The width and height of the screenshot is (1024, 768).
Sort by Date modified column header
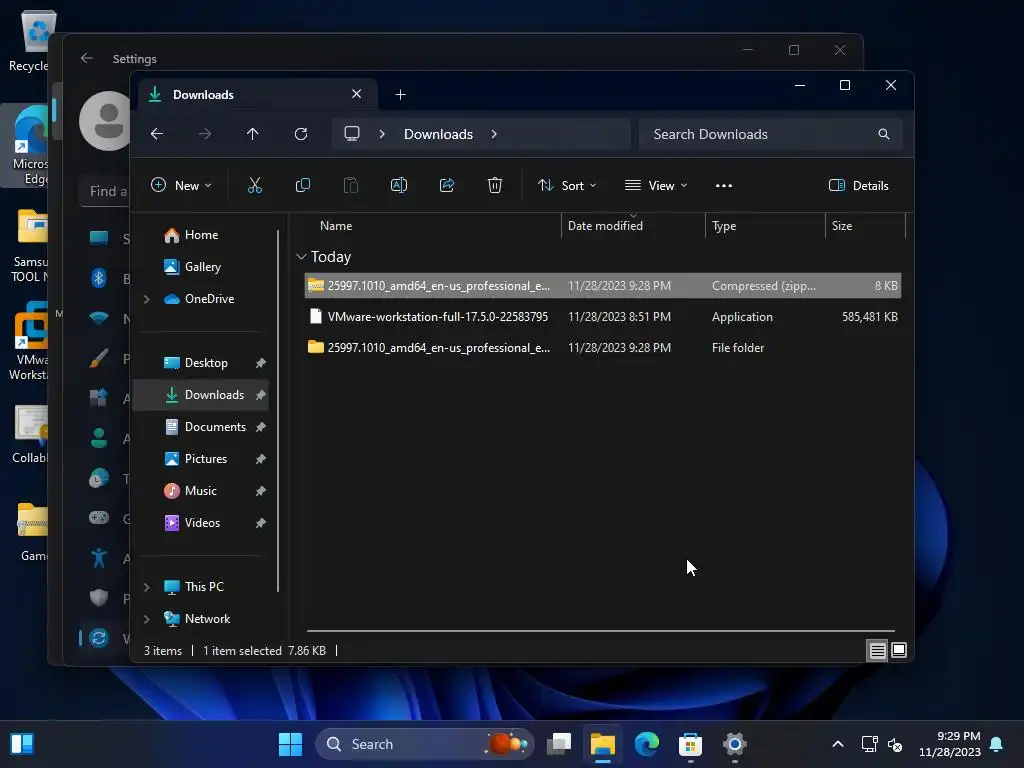[633, 226]
